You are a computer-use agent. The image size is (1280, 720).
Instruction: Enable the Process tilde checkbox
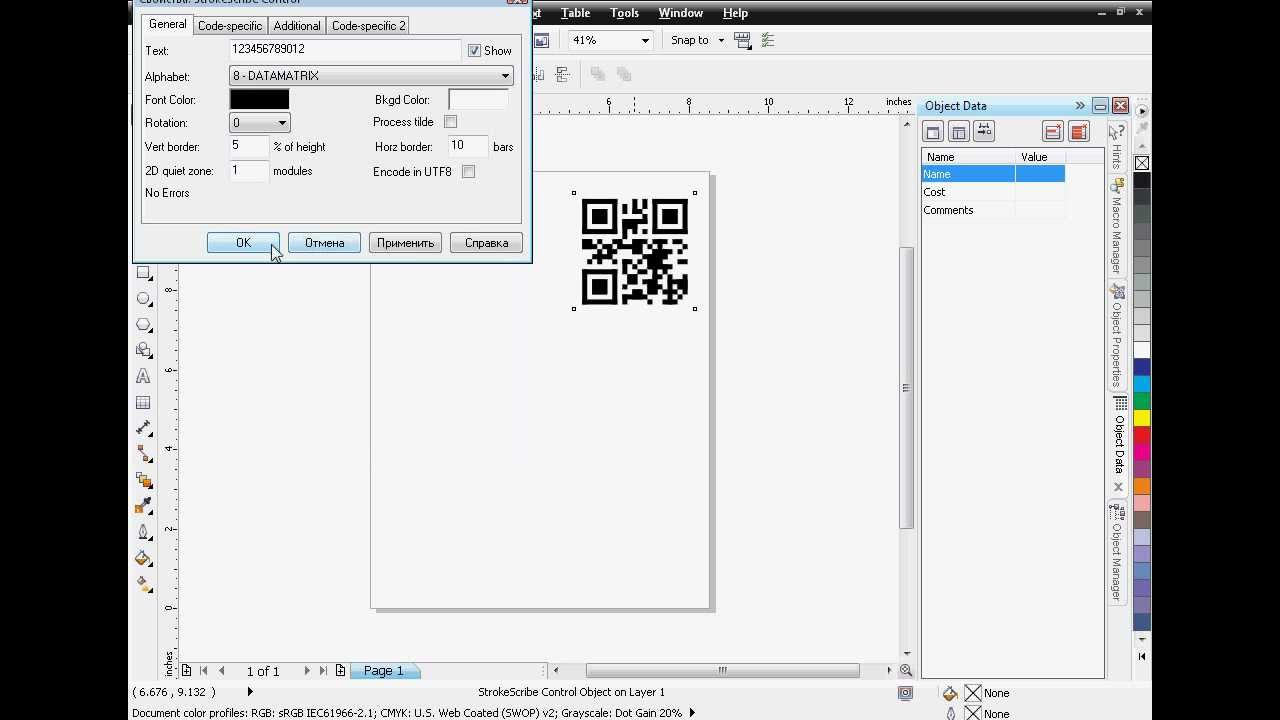pyautogui.click(x=450, y=122)
